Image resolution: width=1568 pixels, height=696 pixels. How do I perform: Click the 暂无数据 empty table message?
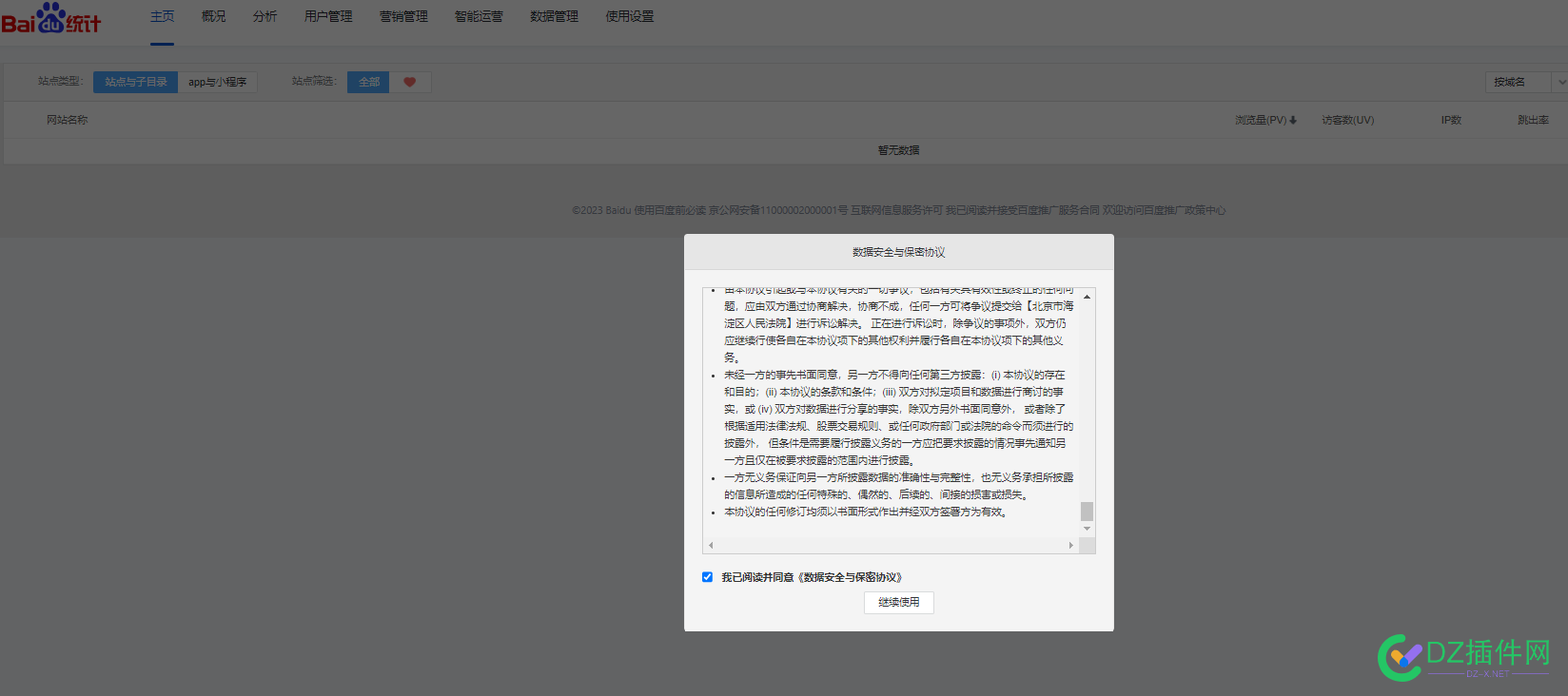coord(898,150)
